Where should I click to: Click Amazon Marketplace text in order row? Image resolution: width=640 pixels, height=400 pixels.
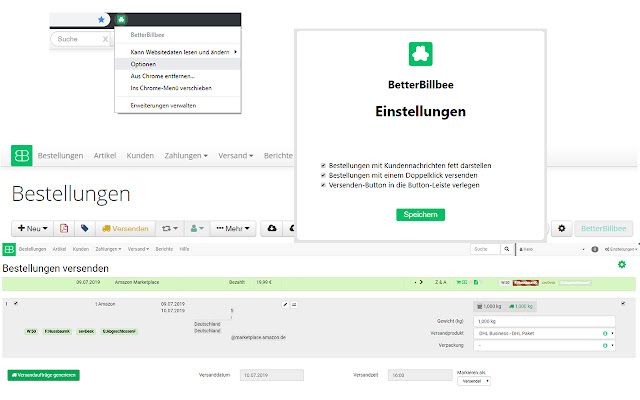[x=137, y=282]
